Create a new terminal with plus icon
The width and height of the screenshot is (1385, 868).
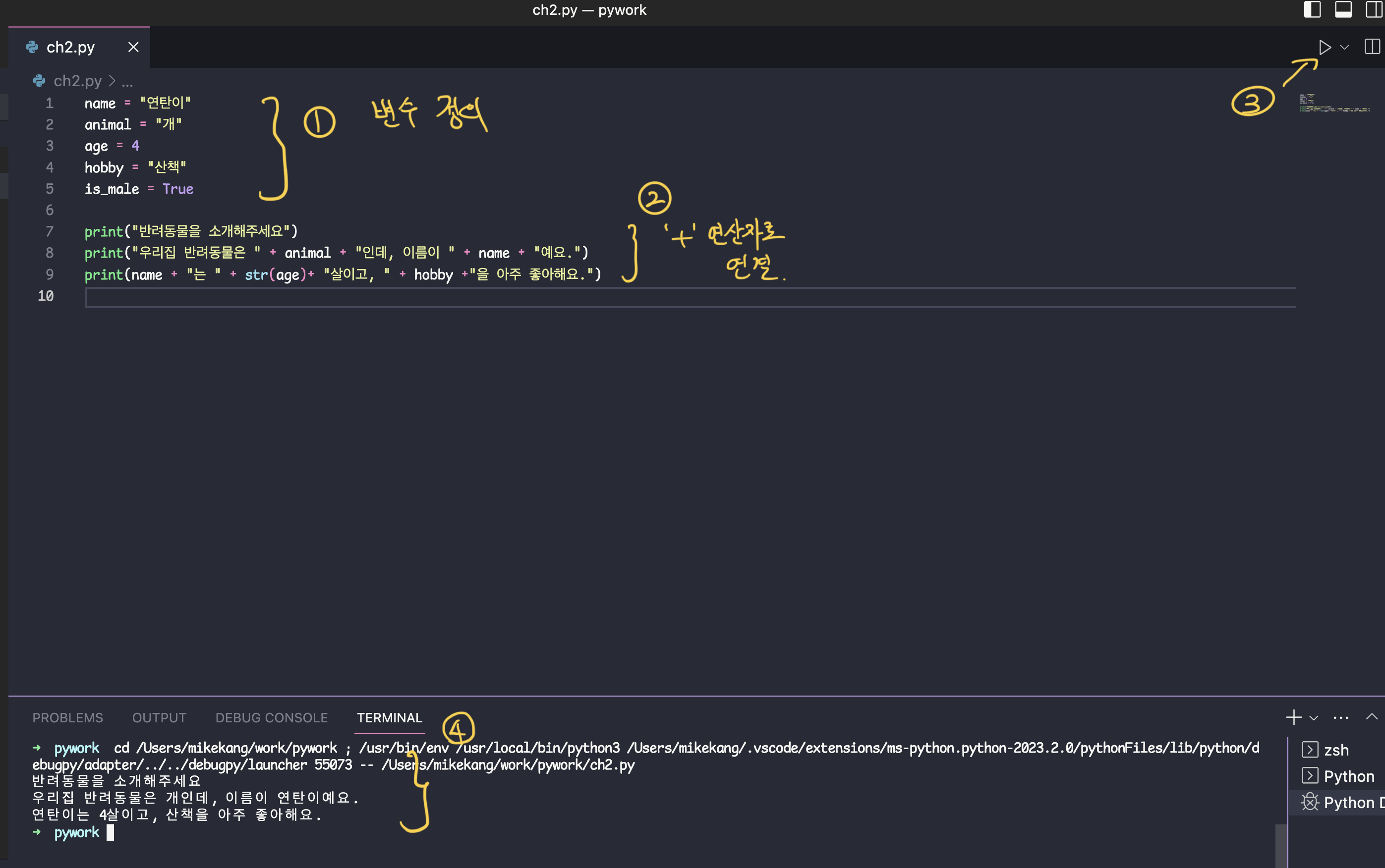(1293, 717)
